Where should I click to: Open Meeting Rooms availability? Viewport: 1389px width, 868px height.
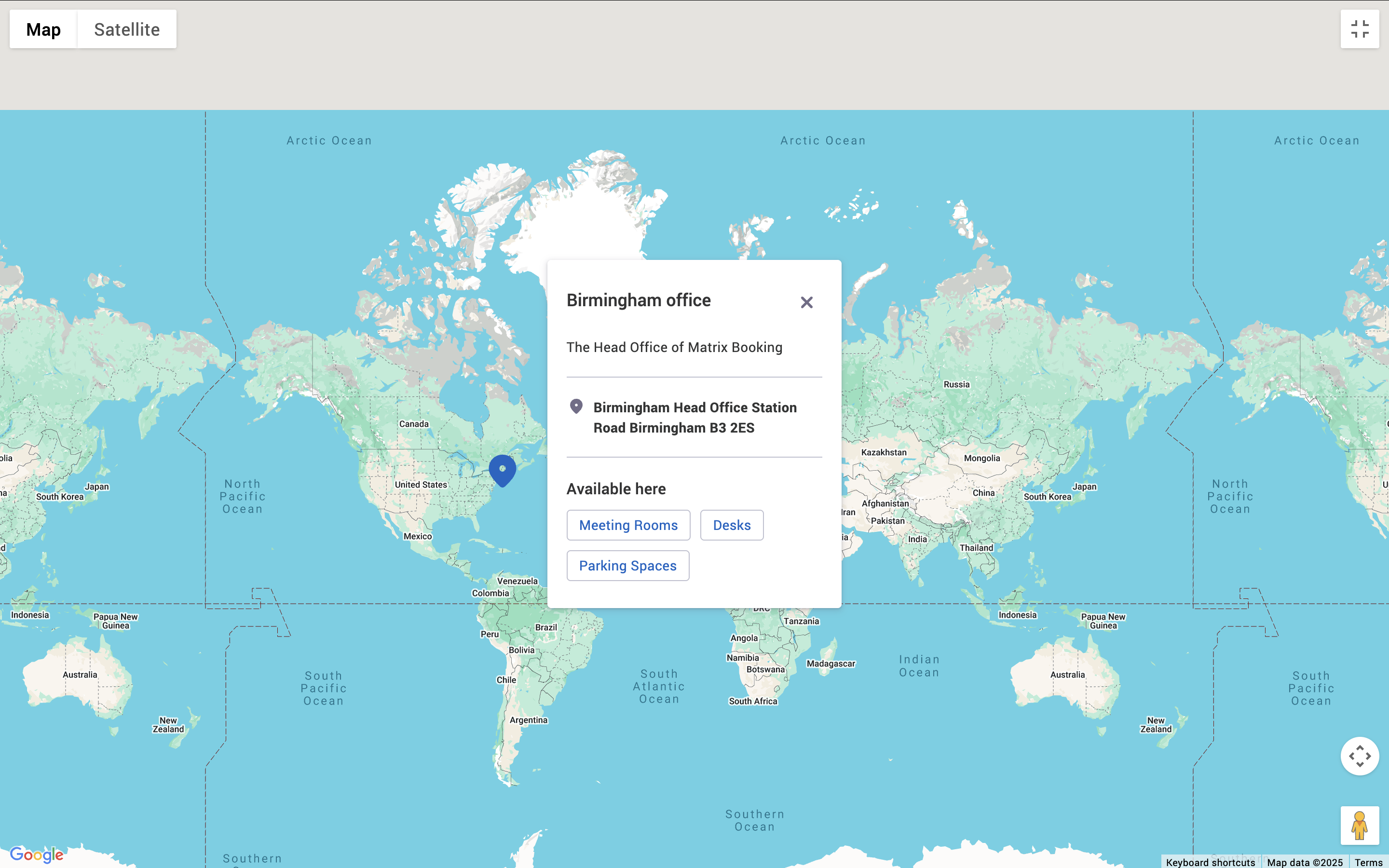(628, 525)
